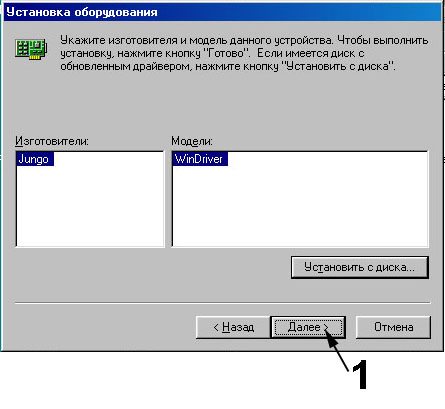The height and width of the screenshot is (409, 445).
Task: Select WinDriver in the models list
Action: [x=200, y=159]
